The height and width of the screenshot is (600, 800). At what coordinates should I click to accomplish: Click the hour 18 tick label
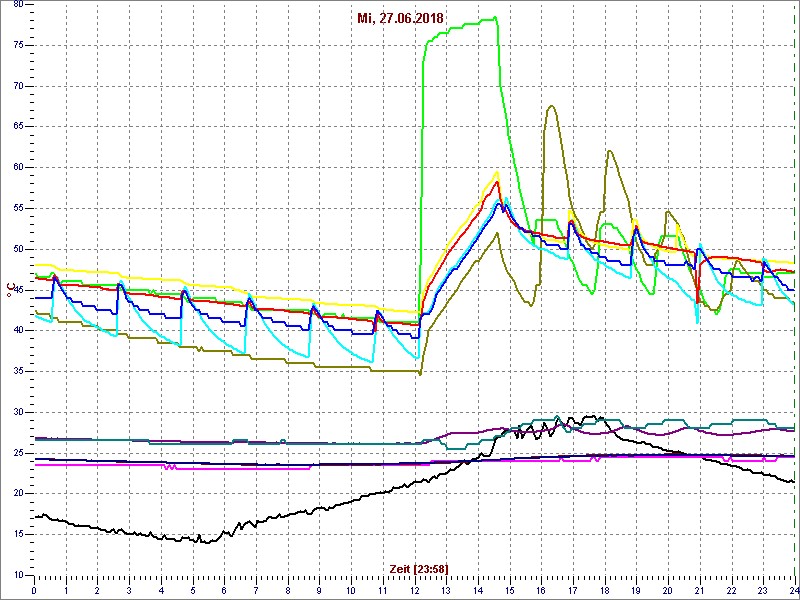[x=605, y=589]
